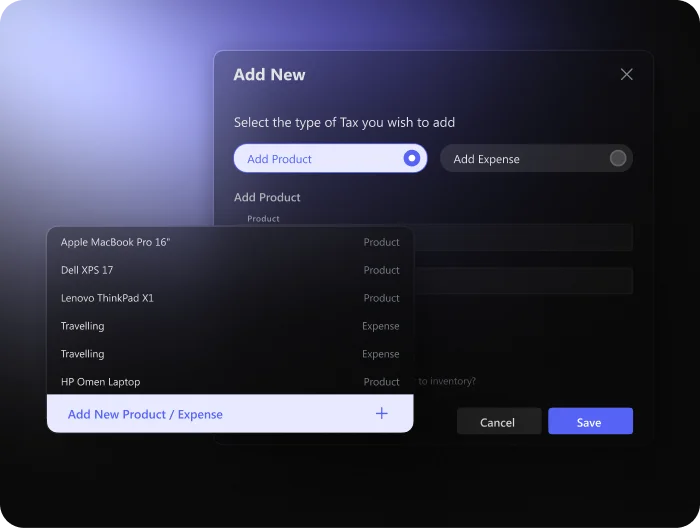
Task: Choose the first Travelling expense entry
Action: (x=83, y=326)
